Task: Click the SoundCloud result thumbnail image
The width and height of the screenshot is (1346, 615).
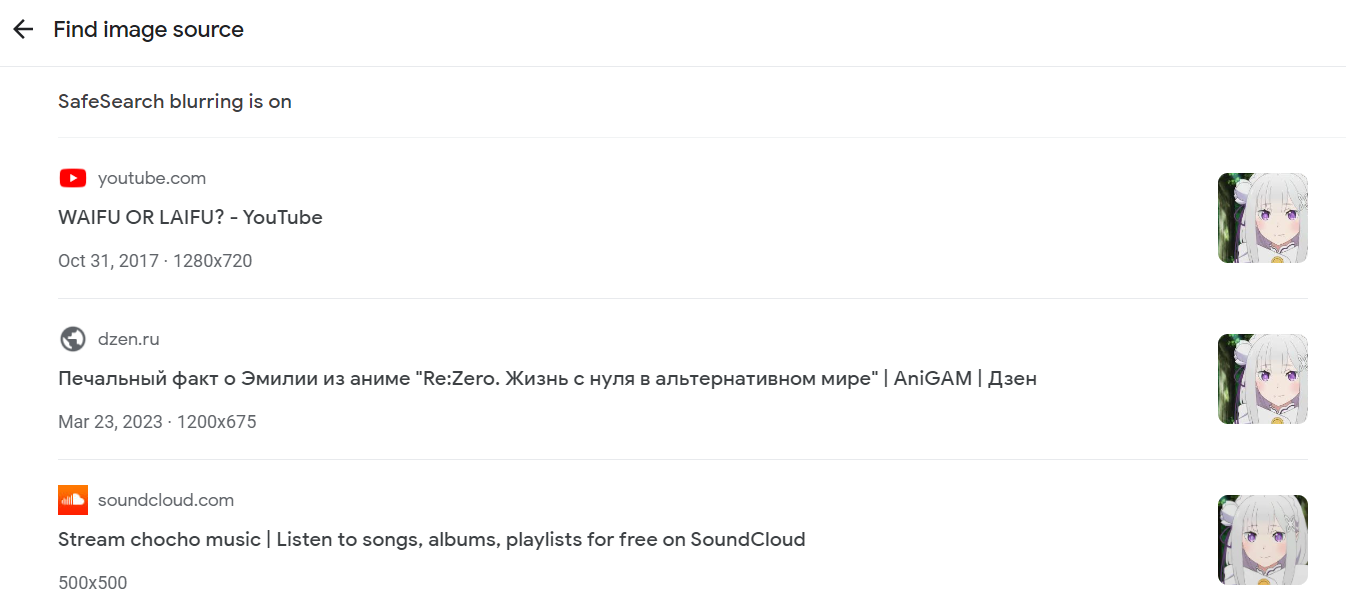Action: coord(1262,539)
